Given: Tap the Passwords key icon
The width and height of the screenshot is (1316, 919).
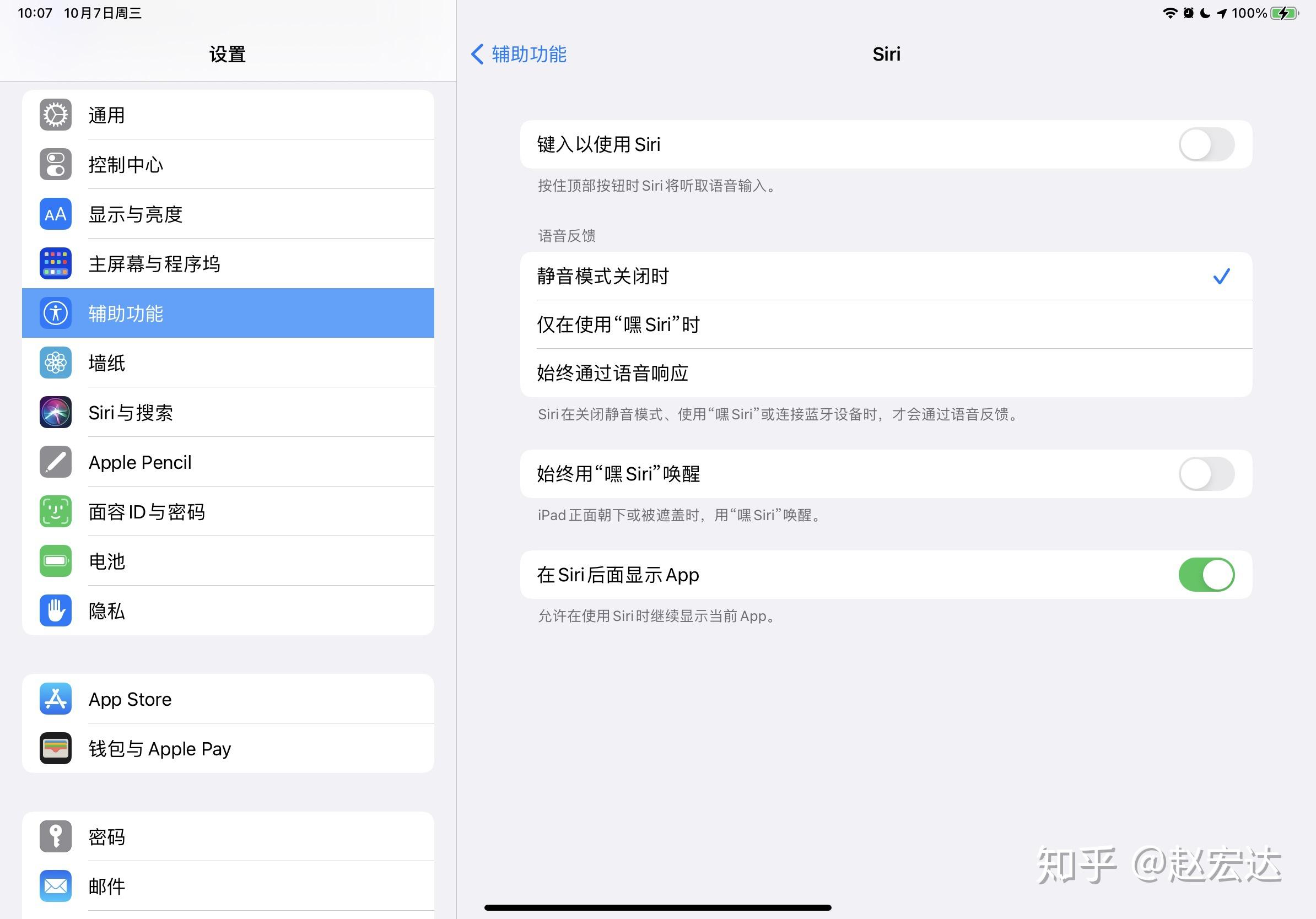Looking at the screenshot, I should pos(56,836).
